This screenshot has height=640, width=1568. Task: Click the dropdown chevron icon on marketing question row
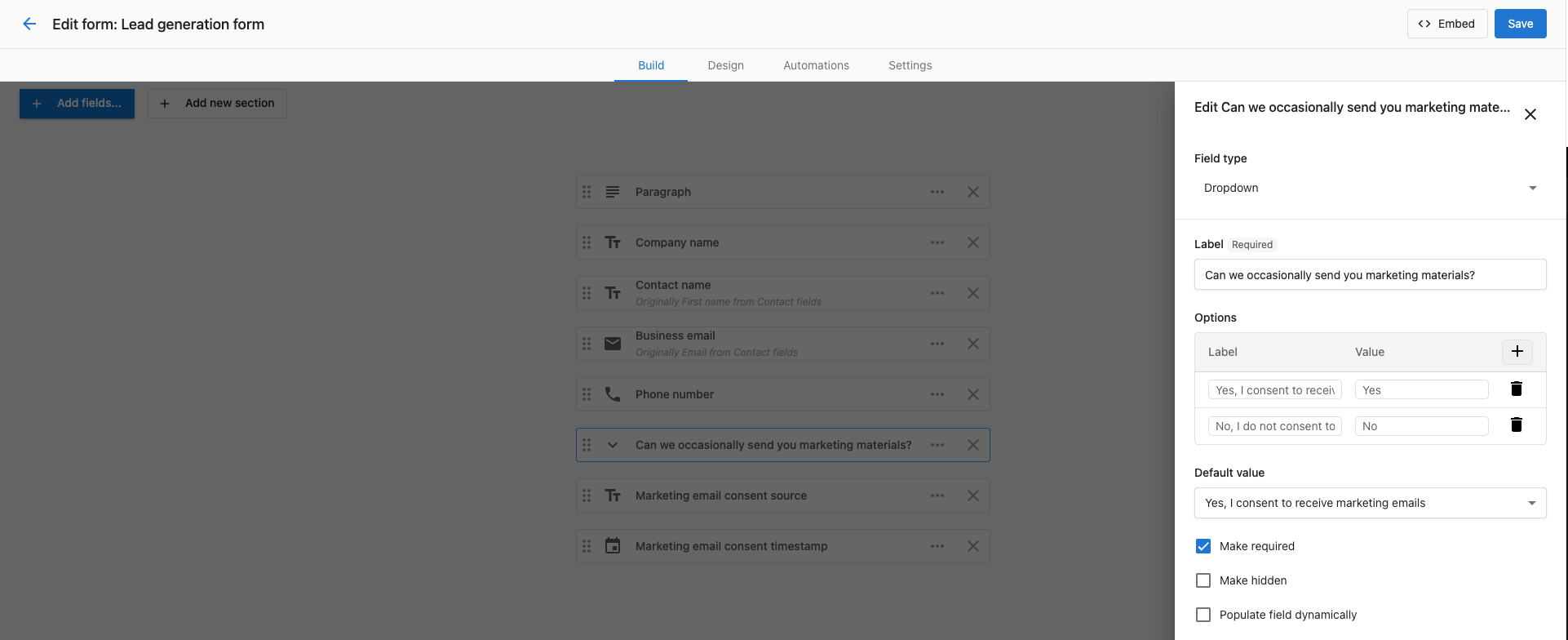613,445
